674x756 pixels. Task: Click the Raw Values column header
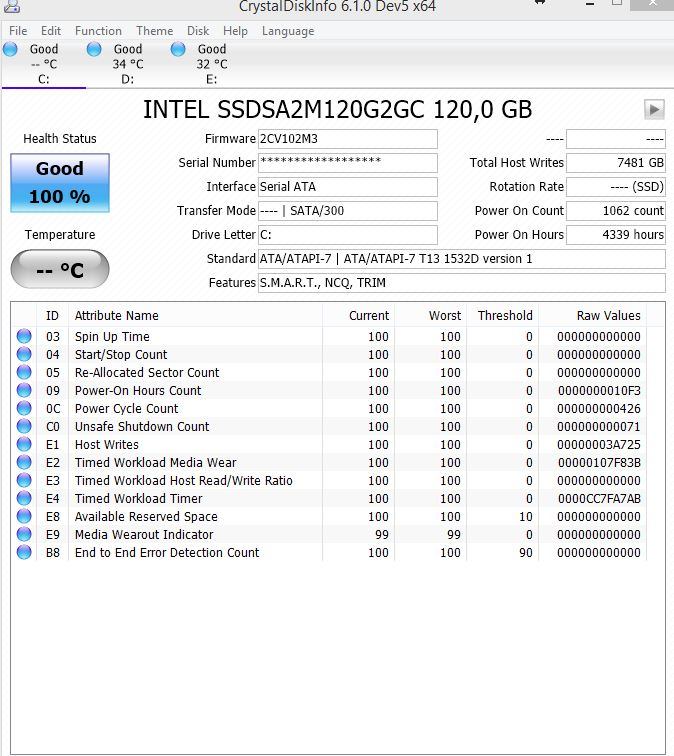pos(593,315)
